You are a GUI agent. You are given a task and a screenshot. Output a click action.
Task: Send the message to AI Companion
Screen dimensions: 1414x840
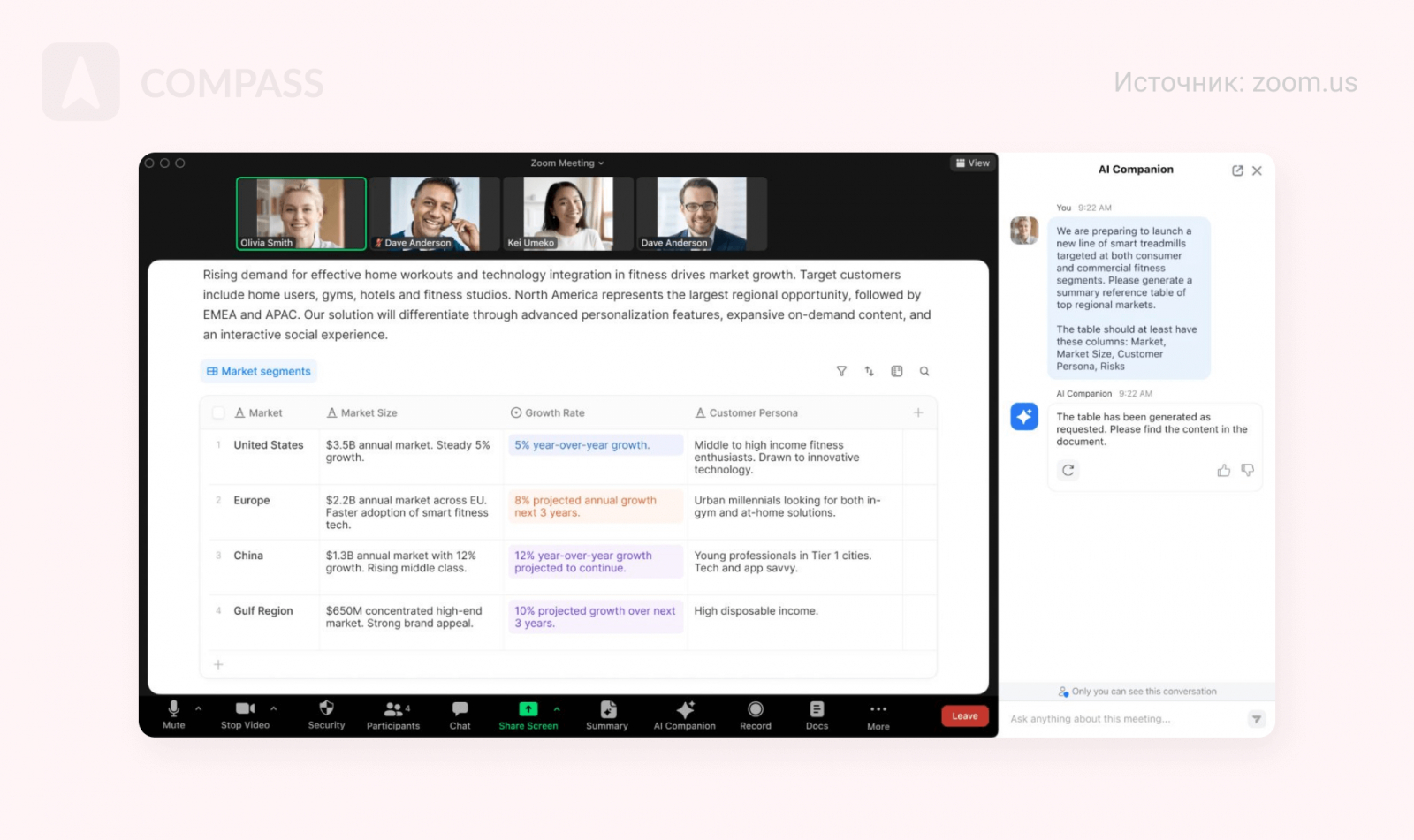[1256, 719]
